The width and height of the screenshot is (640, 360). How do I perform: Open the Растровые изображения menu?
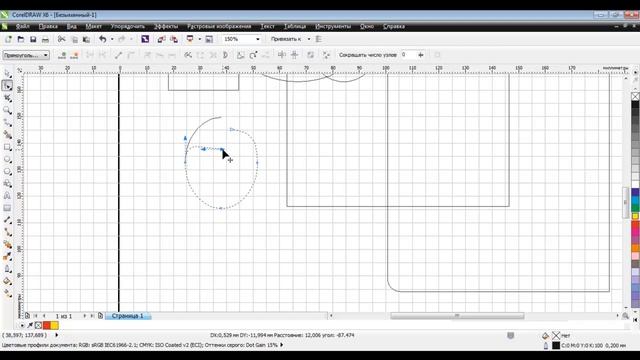219,27
